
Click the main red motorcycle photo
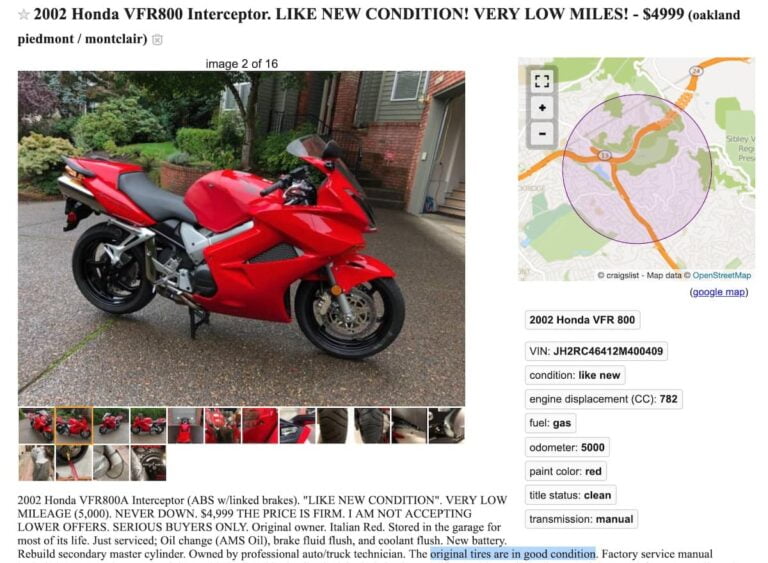tap(241, 239)
